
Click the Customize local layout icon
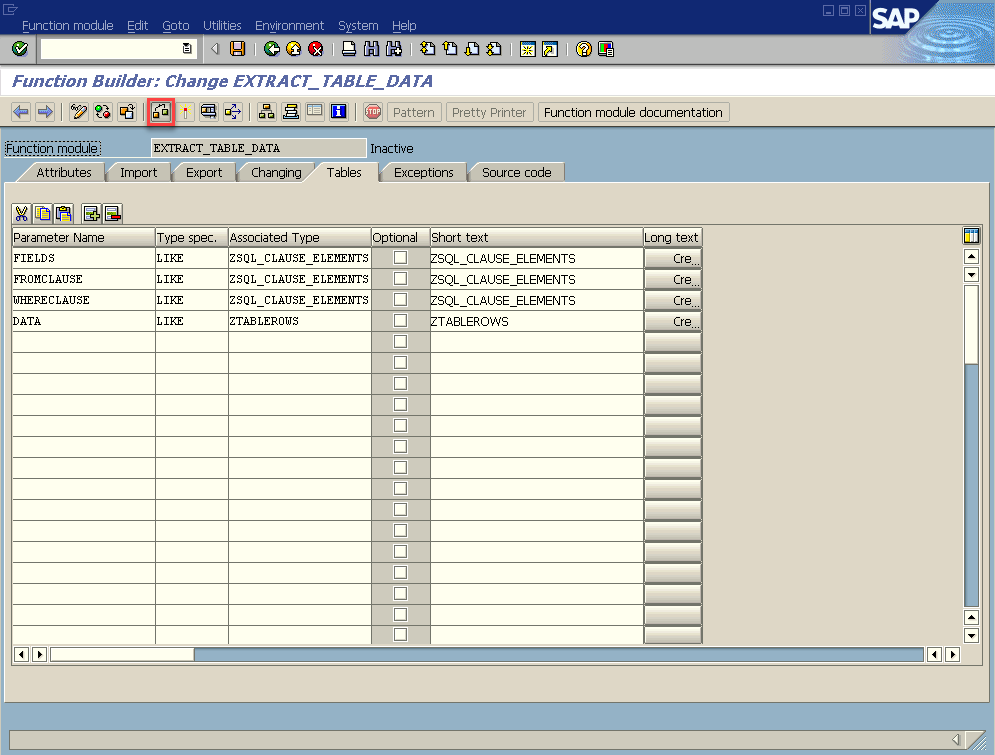606,49
